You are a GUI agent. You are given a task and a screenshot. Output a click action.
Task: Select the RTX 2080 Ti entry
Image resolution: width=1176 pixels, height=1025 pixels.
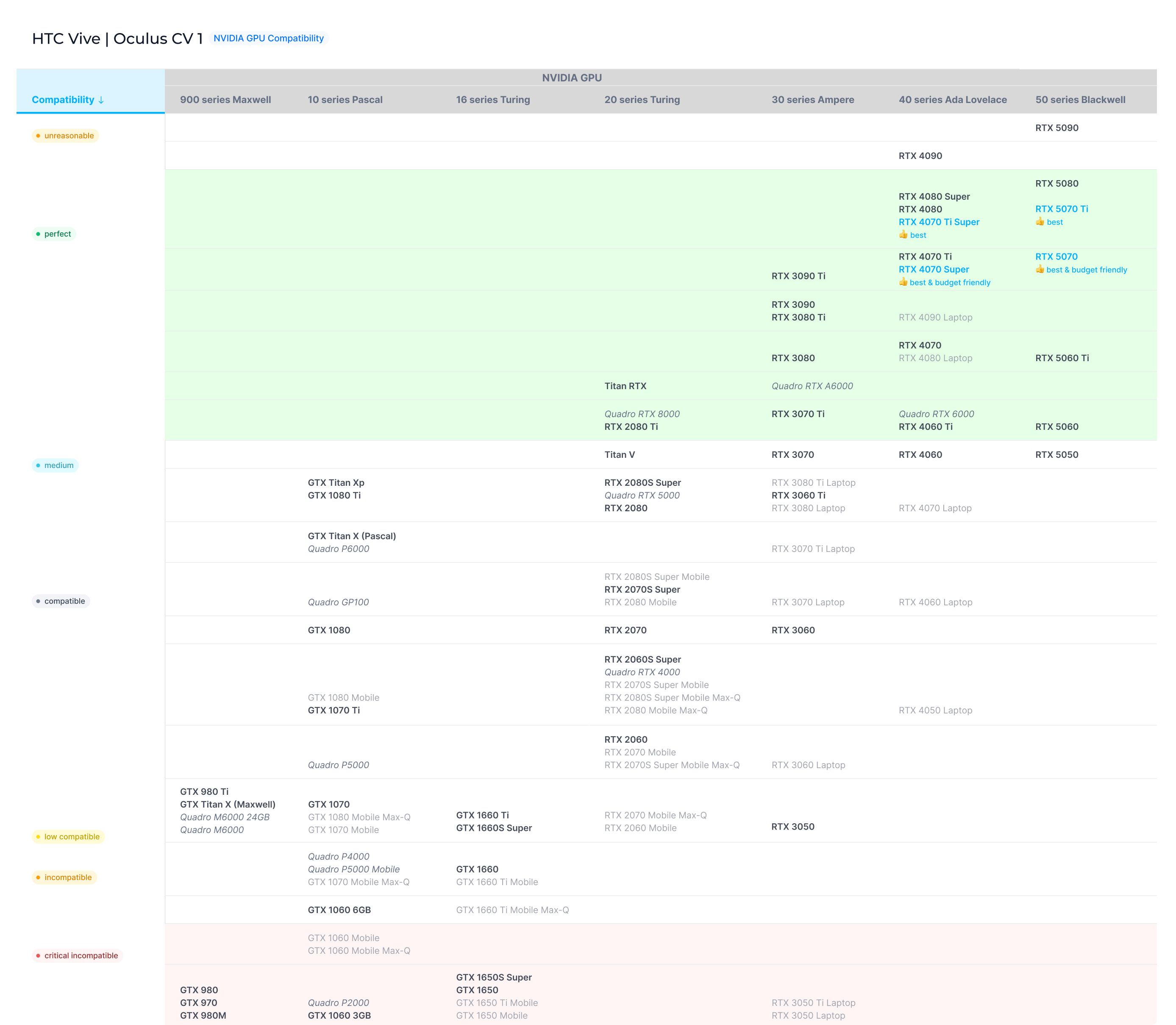(x=631, y=427)
